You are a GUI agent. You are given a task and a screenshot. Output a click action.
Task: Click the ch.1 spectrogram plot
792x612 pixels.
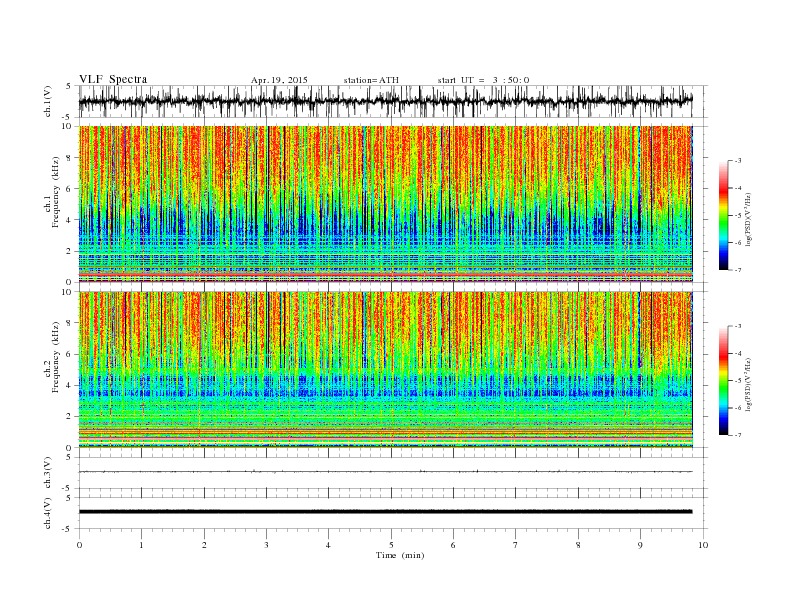[x=386, y=204]
